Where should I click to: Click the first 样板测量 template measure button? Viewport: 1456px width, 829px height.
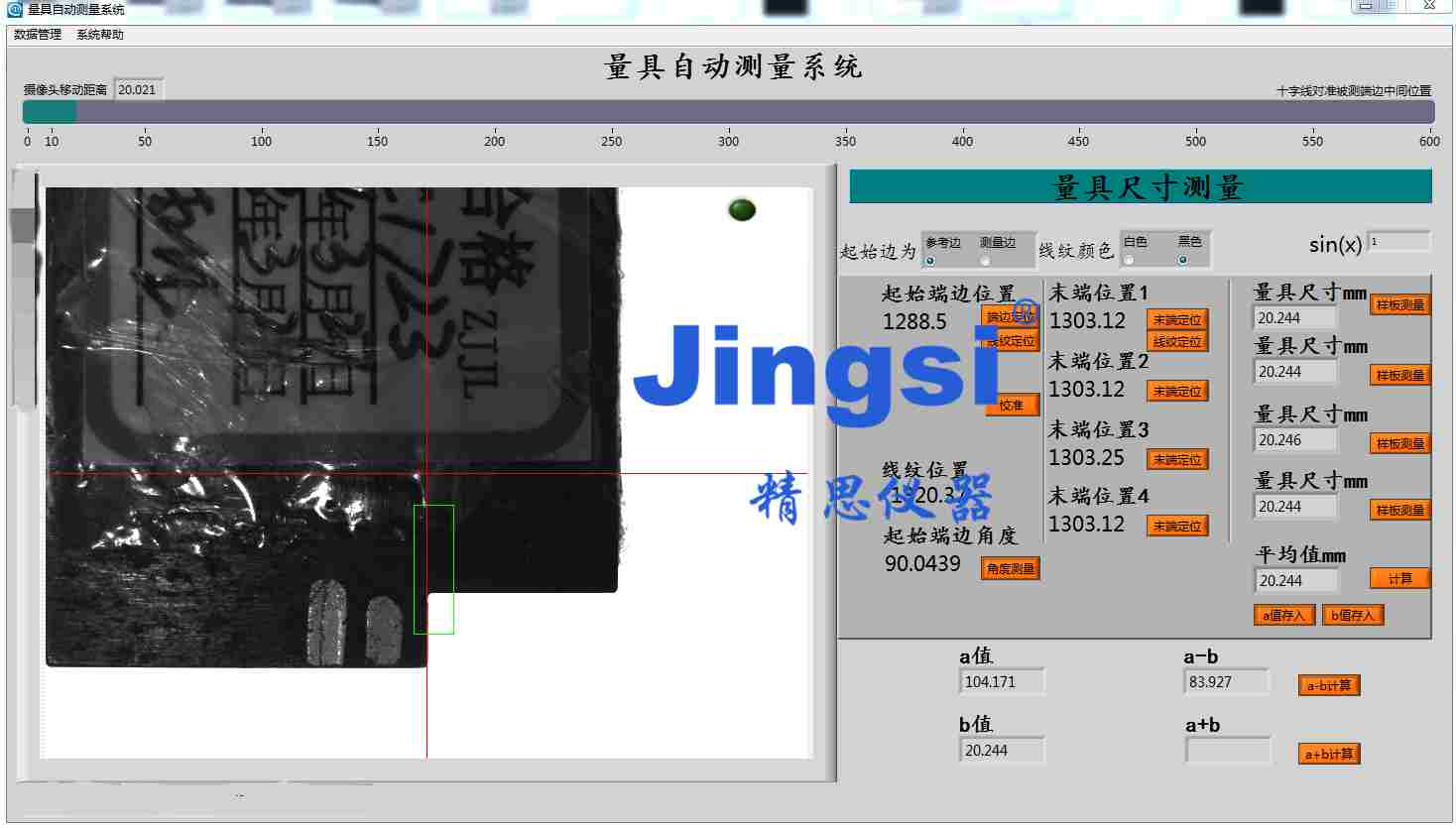coord(1399,303)
